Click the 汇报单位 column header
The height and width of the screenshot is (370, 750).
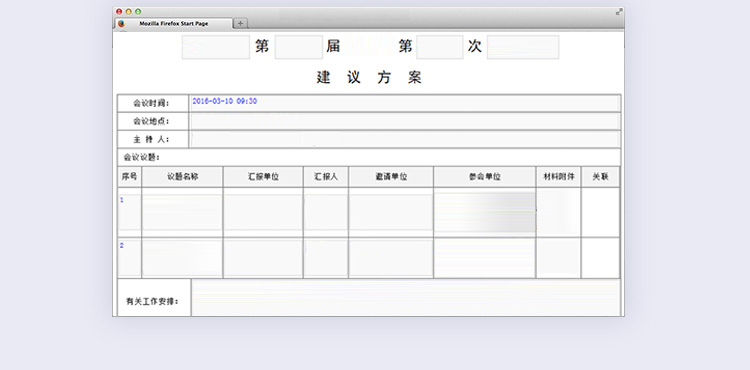coord(263,177)
